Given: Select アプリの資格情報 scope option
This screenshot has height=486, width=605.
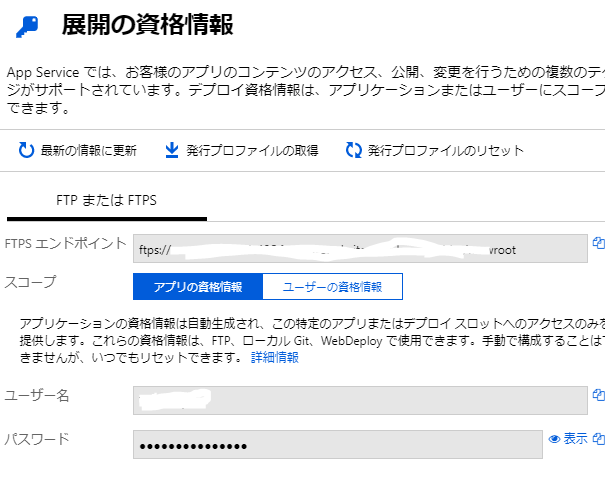Looking at the screenshot, I should (x=198, y=287).
